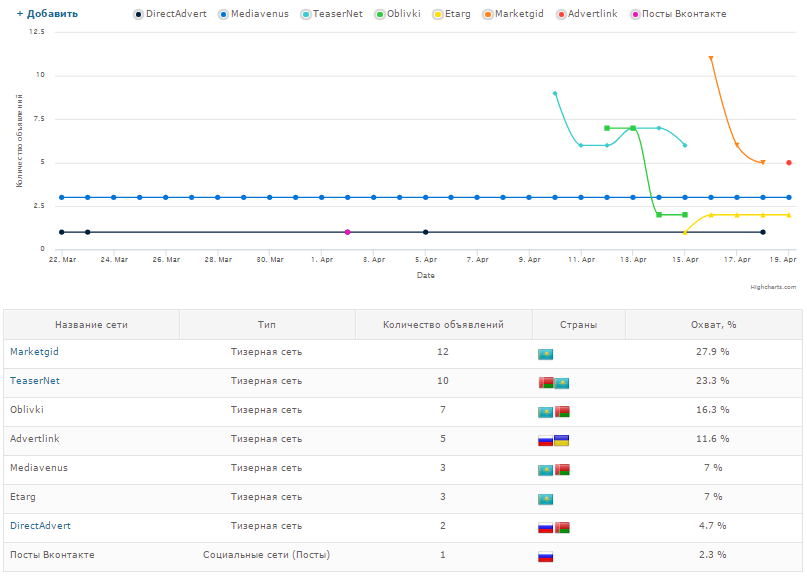Click the ad count 5 in Advertlink row
The image size is (807, 577).
pyautogui.click(x=443, y=439)
